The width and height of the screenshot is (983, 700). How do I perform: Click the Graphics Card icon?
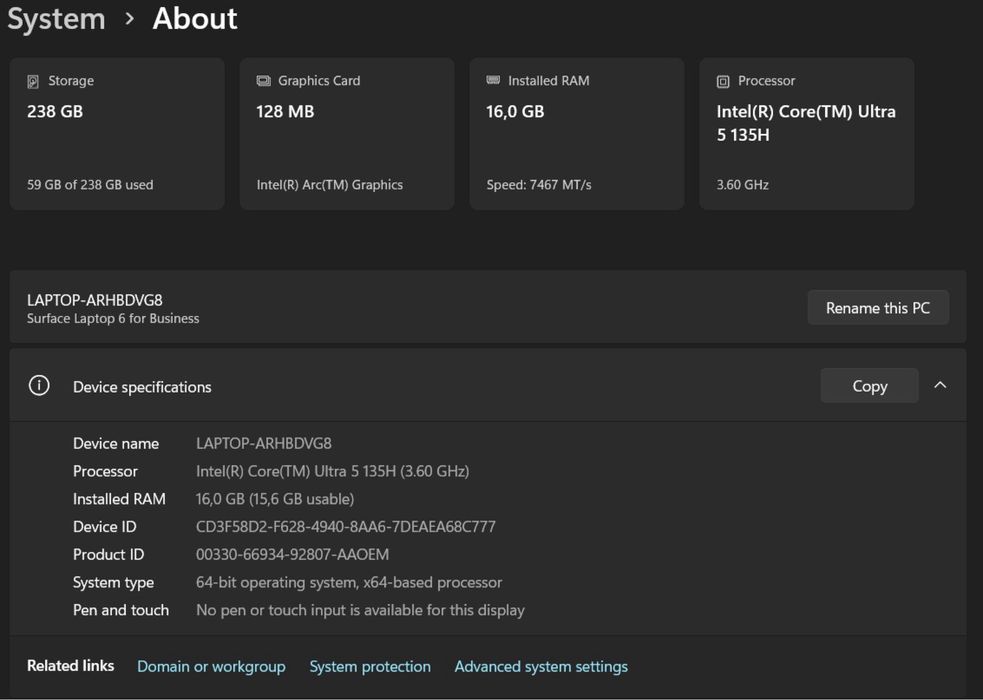[263, 81]
